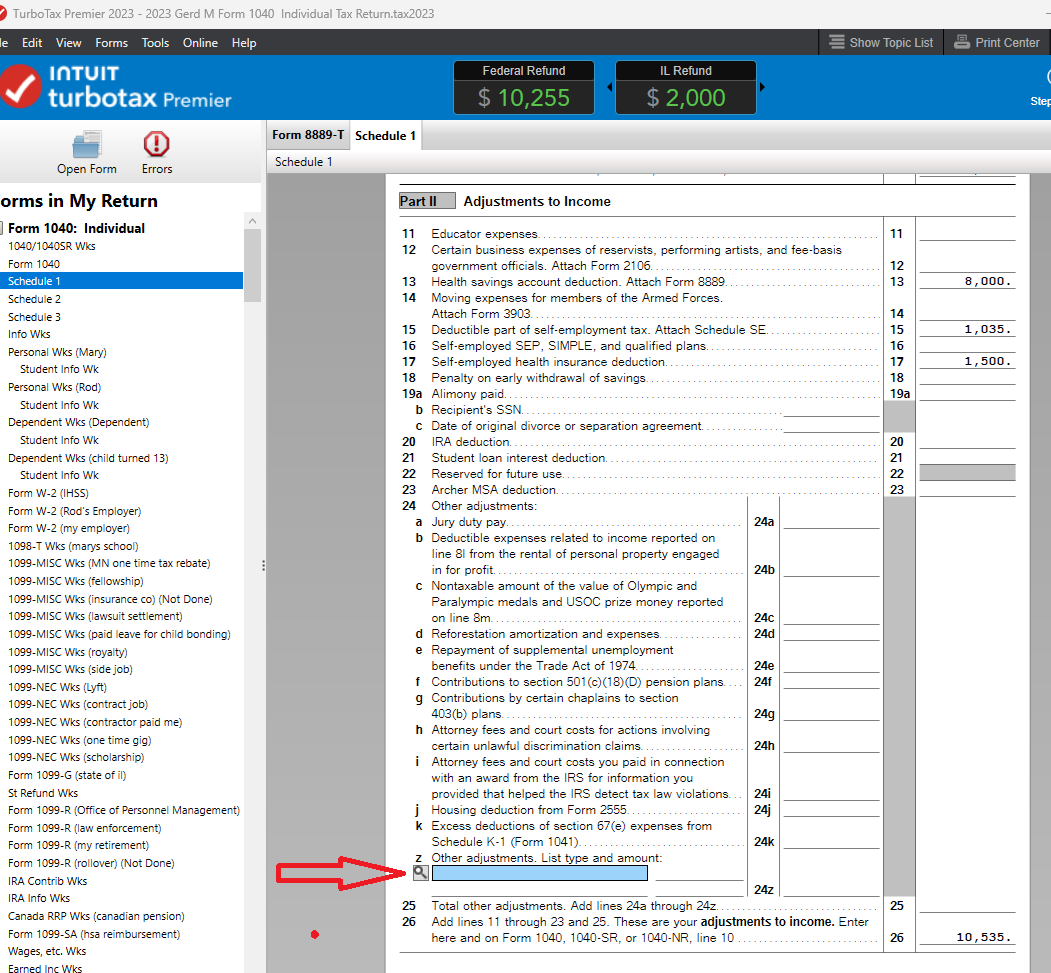Click the forms list scrollbar thumb
The width and height of the screenshot is (1051, 973).
tap(252, 265)
